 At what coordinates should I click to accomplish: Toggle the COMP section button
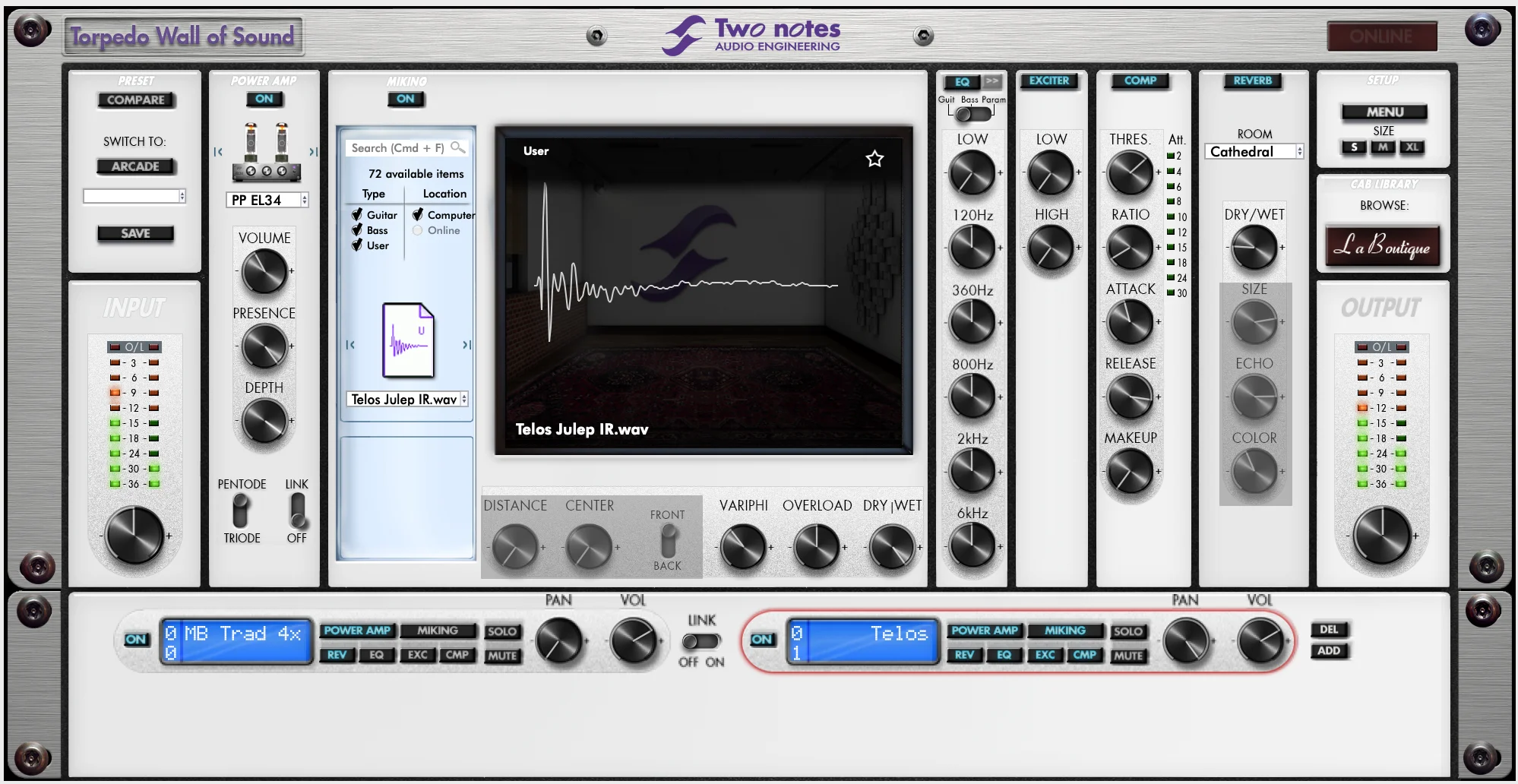(1140, 81)
